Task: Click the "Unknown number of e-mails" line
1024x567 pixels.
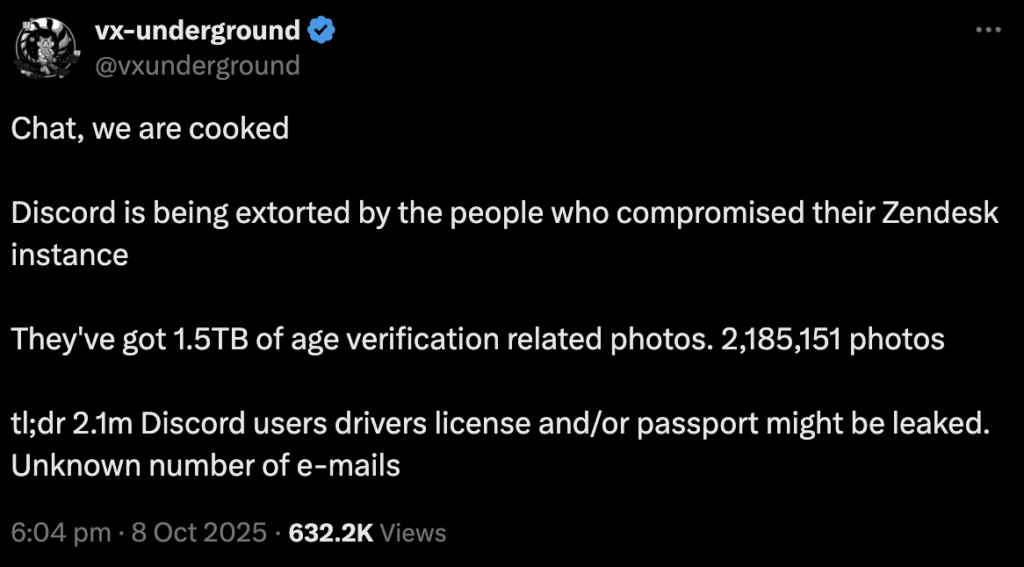Action: pyautogui.click(x=206, y=465)
